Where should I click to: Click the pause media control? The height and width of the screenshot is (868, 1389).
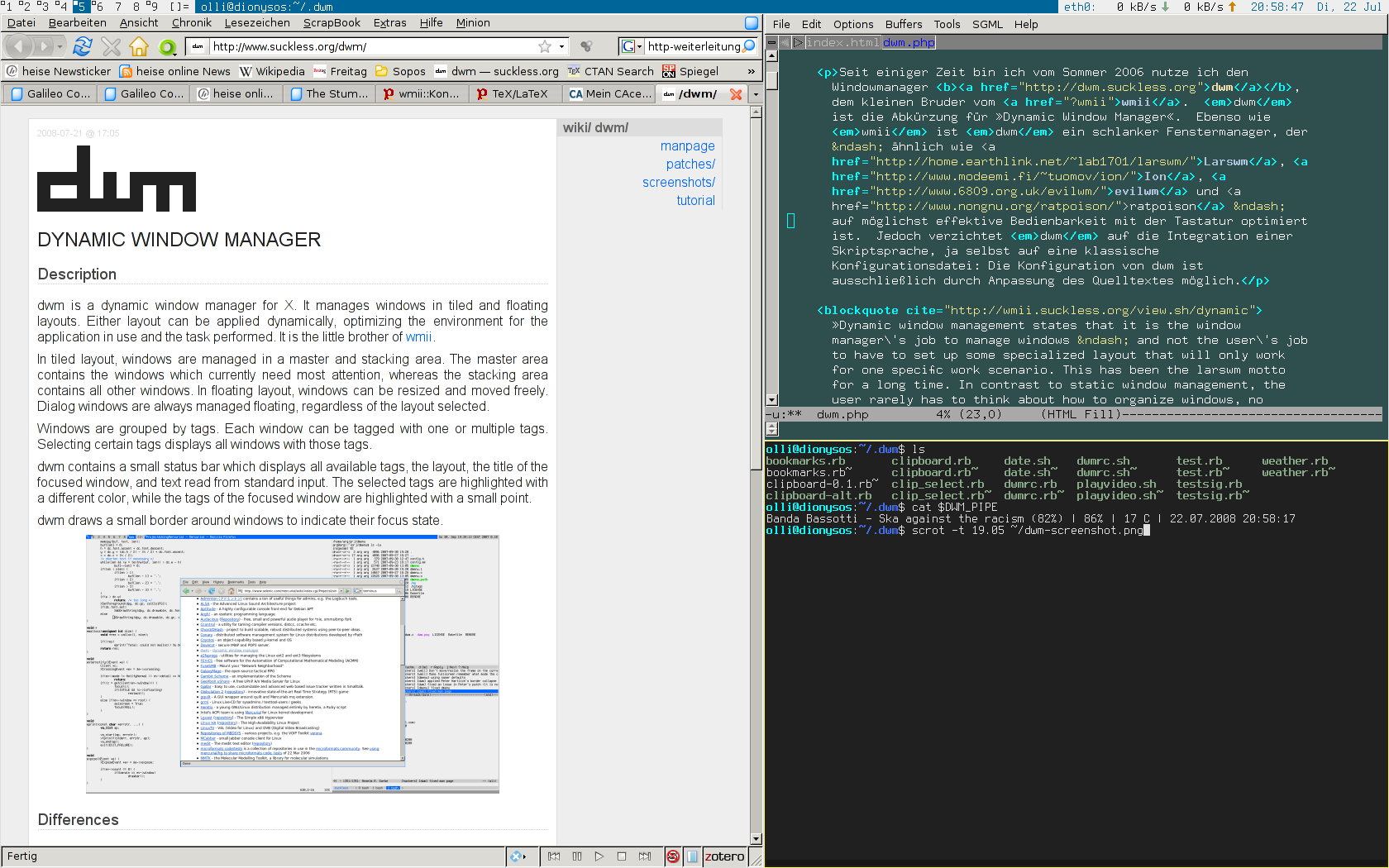click(577, 856)
